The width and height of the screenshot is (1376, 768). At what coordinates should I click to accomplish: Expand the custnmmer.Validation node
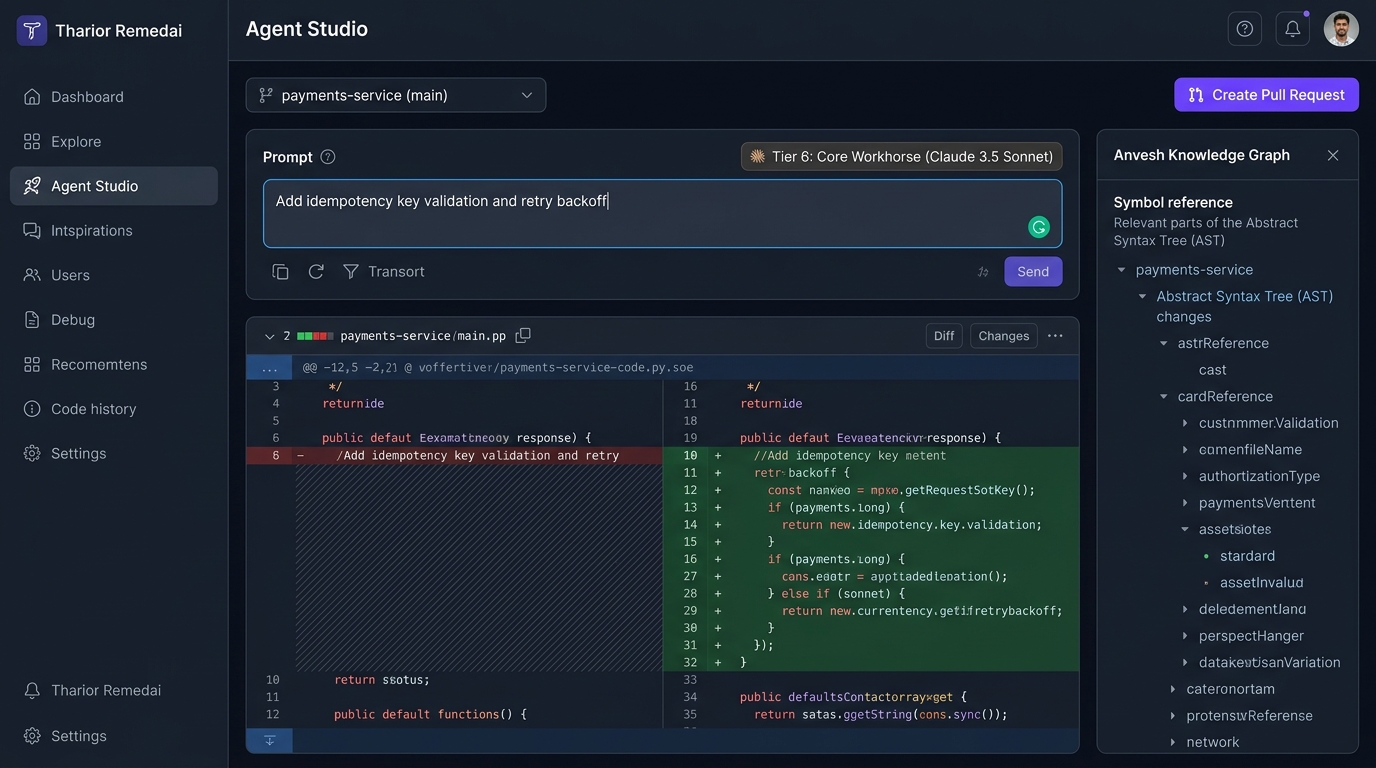click(1185, 423)
